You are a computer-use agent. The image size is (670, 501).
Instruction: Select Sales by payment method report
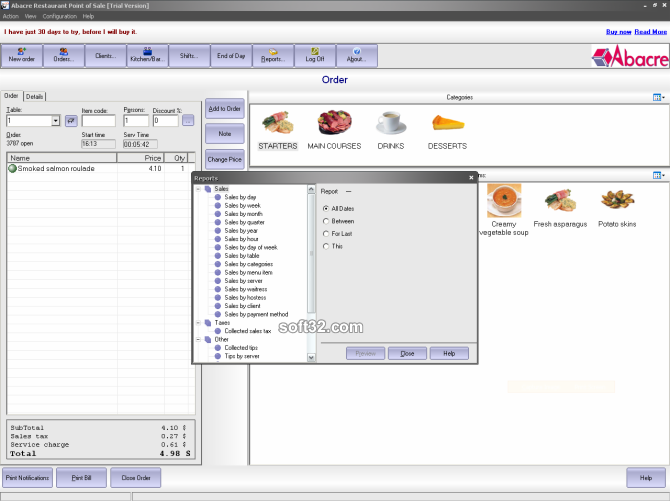(x=256, y=314)
